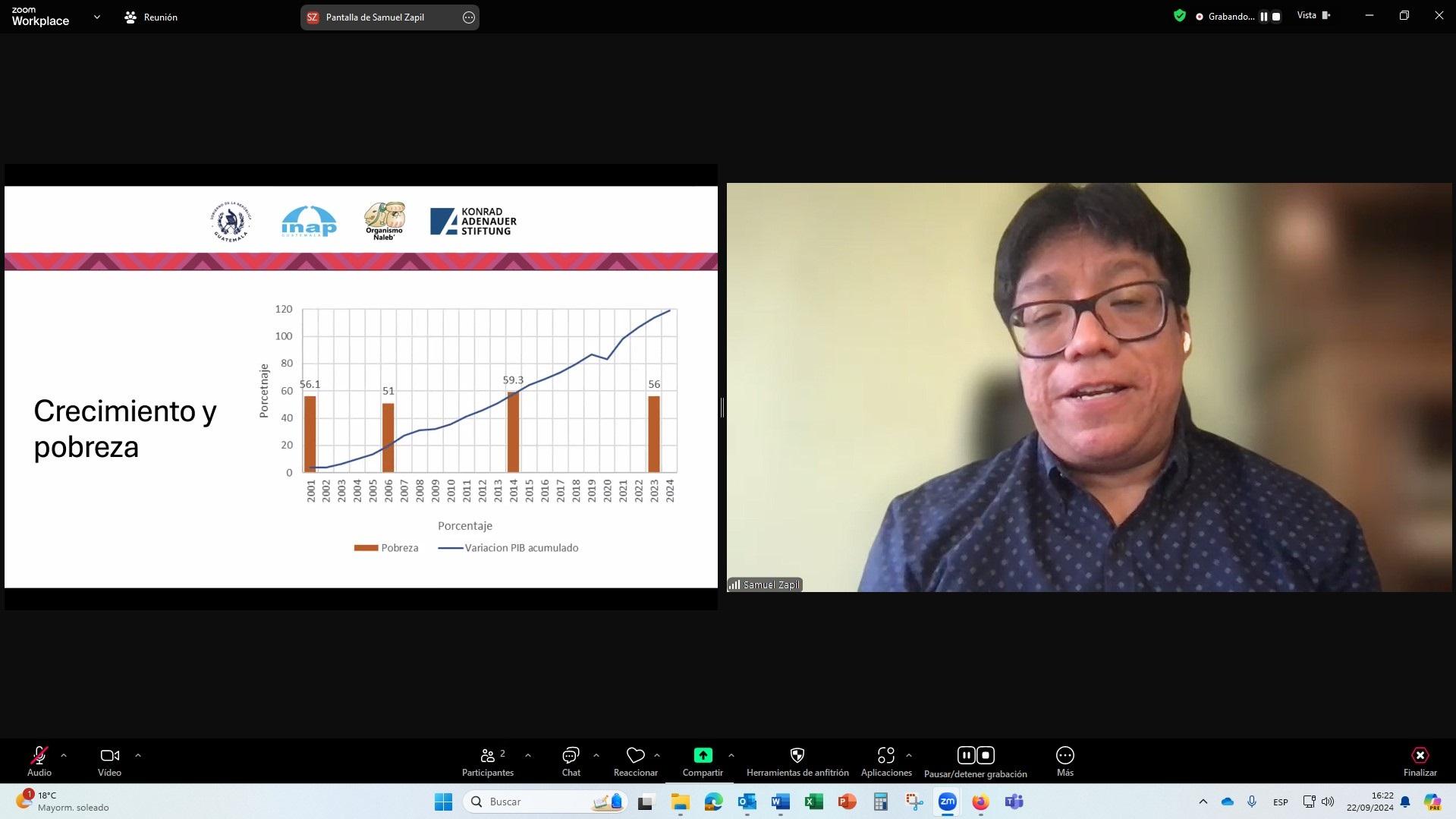1456x819 pixels.
Task: Pause recording in the bottom toolbar
Action: tap(966, 755)
